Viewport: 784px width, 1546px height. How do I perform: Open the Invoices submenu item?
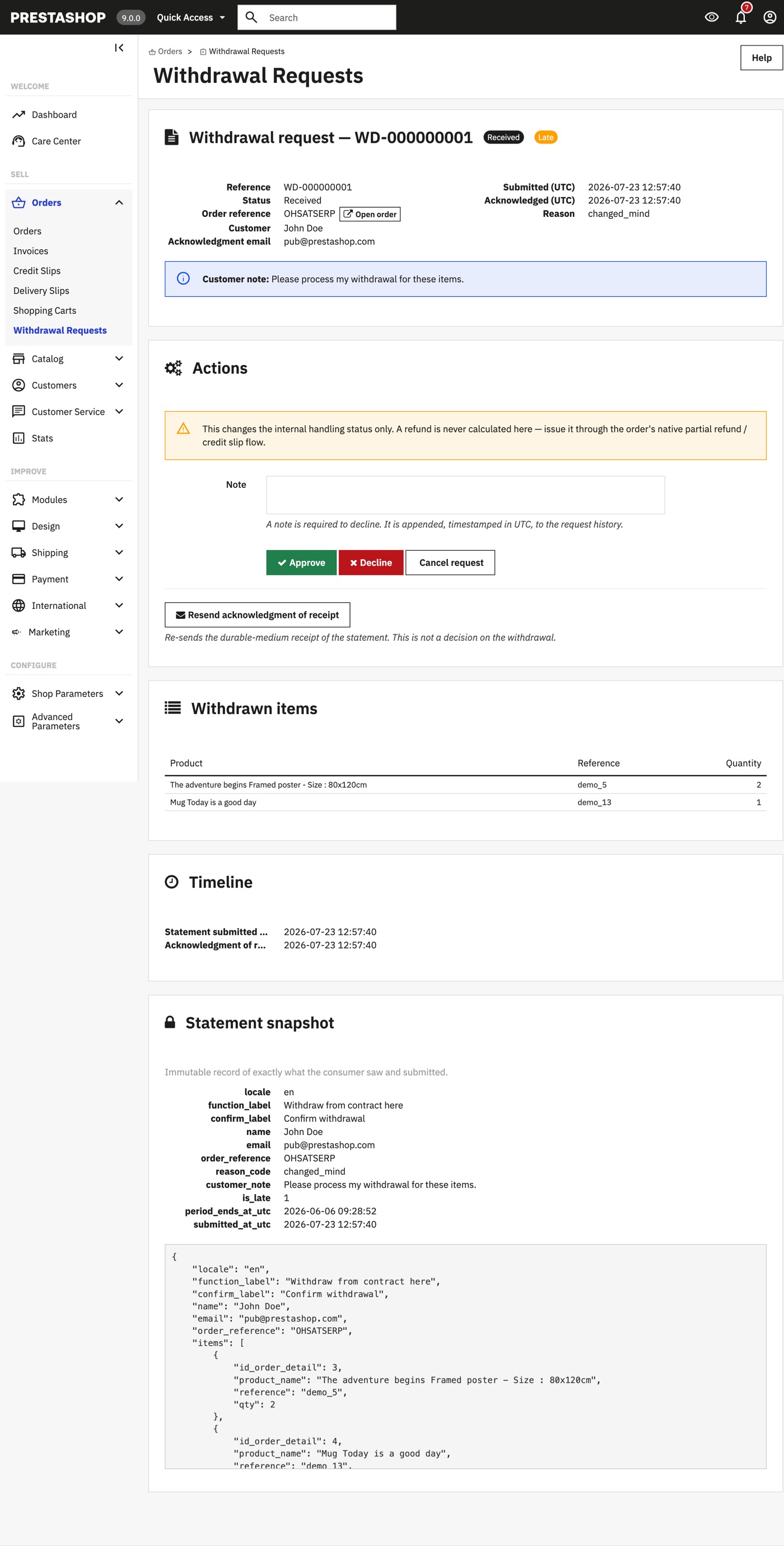point(31,251)
